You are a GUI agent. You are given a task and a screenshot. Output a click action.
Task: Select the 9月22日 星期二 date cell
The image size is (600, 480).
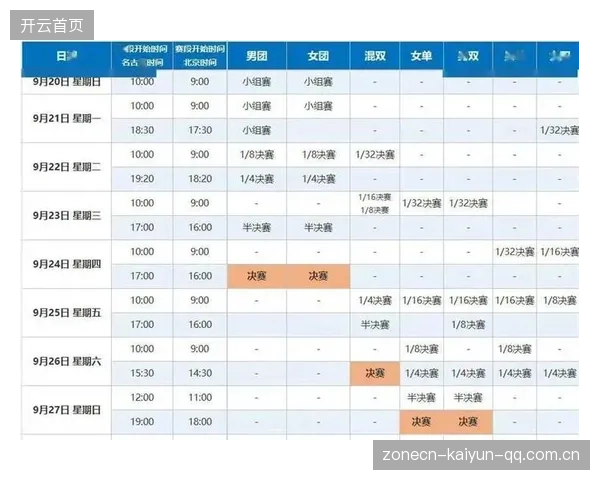[67, 167]
